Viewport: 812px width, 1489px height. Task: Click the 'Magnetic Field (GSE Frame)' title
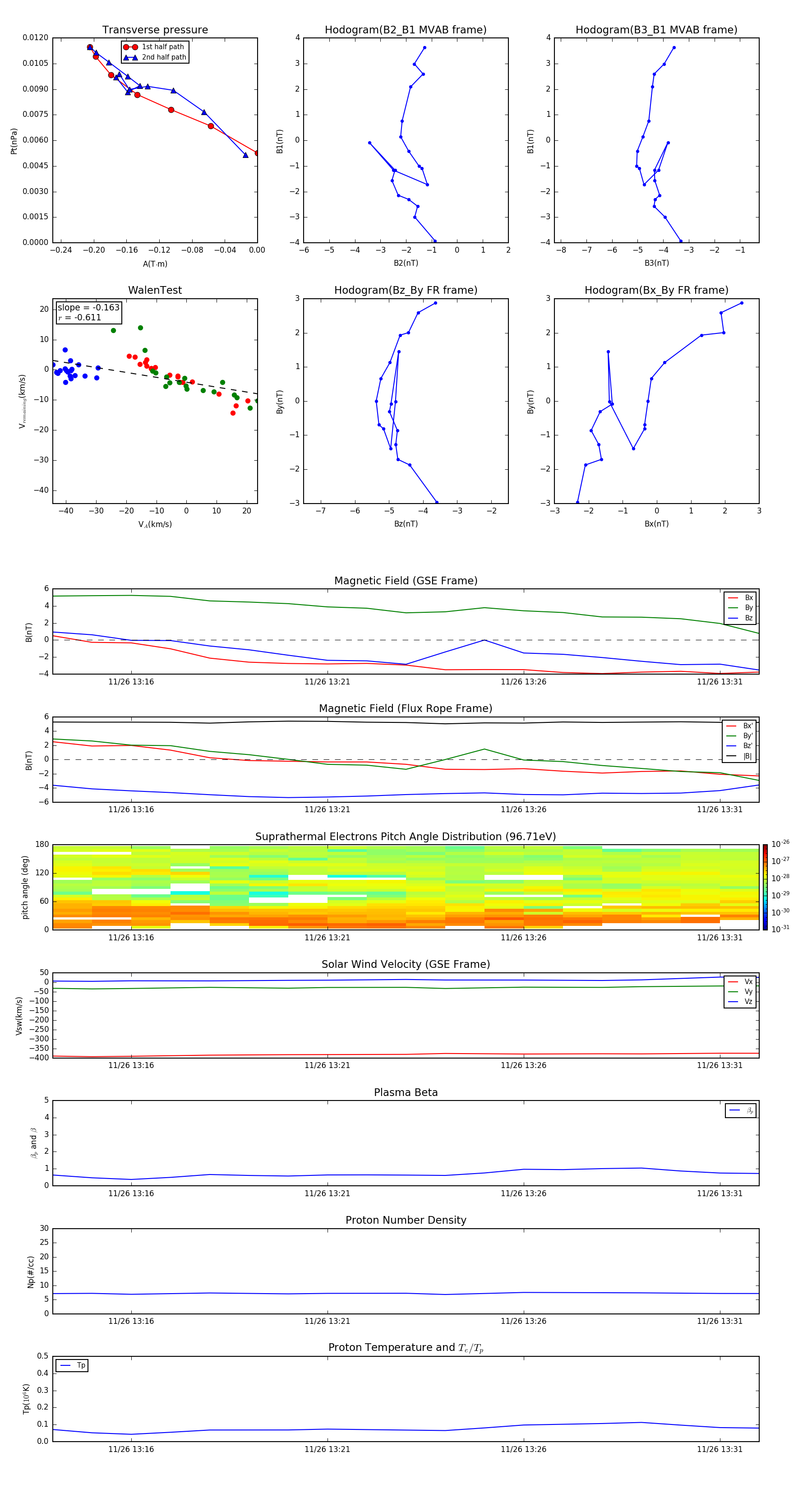tap(406, 581)
